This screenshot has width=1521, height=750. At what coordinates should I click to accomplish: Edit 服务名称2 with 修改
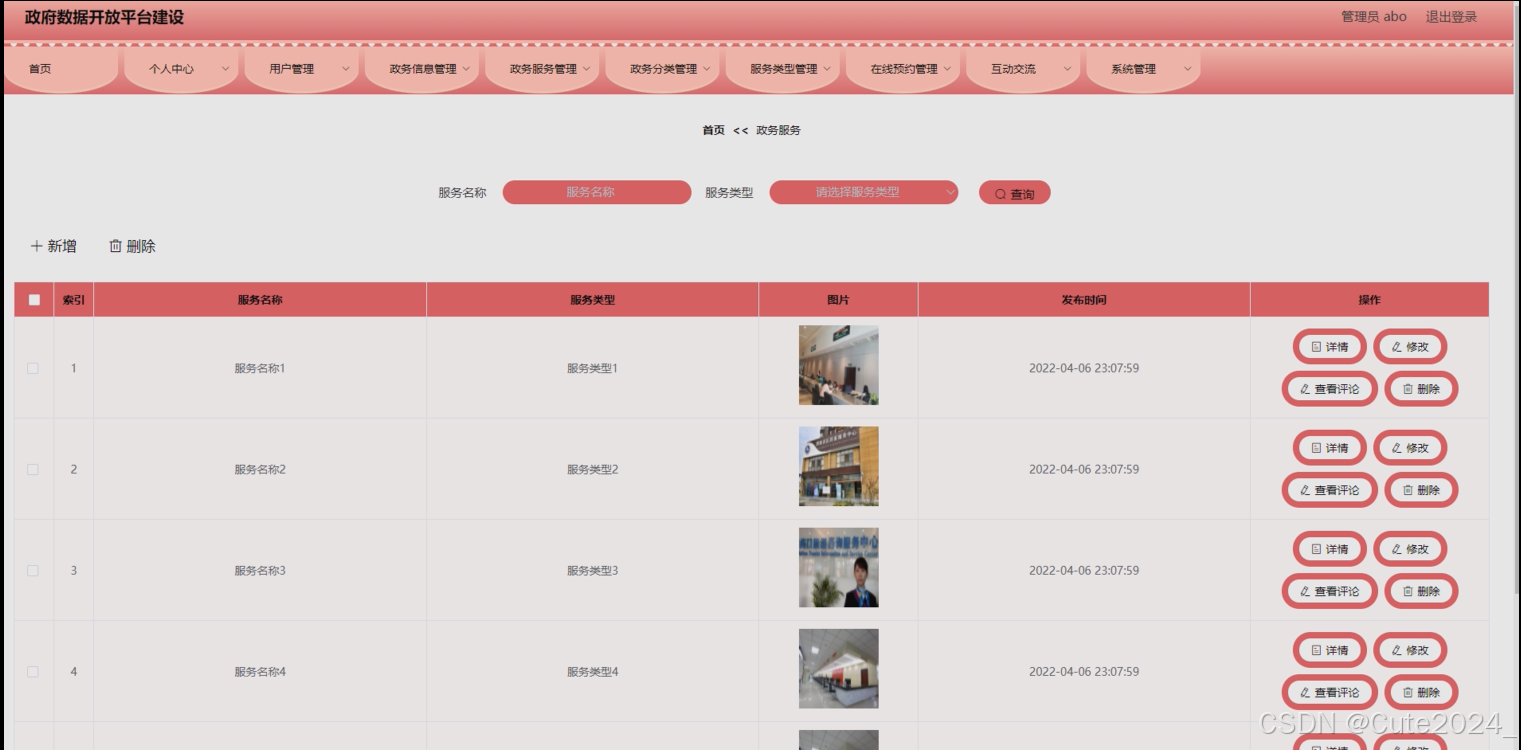point(1410,448)
